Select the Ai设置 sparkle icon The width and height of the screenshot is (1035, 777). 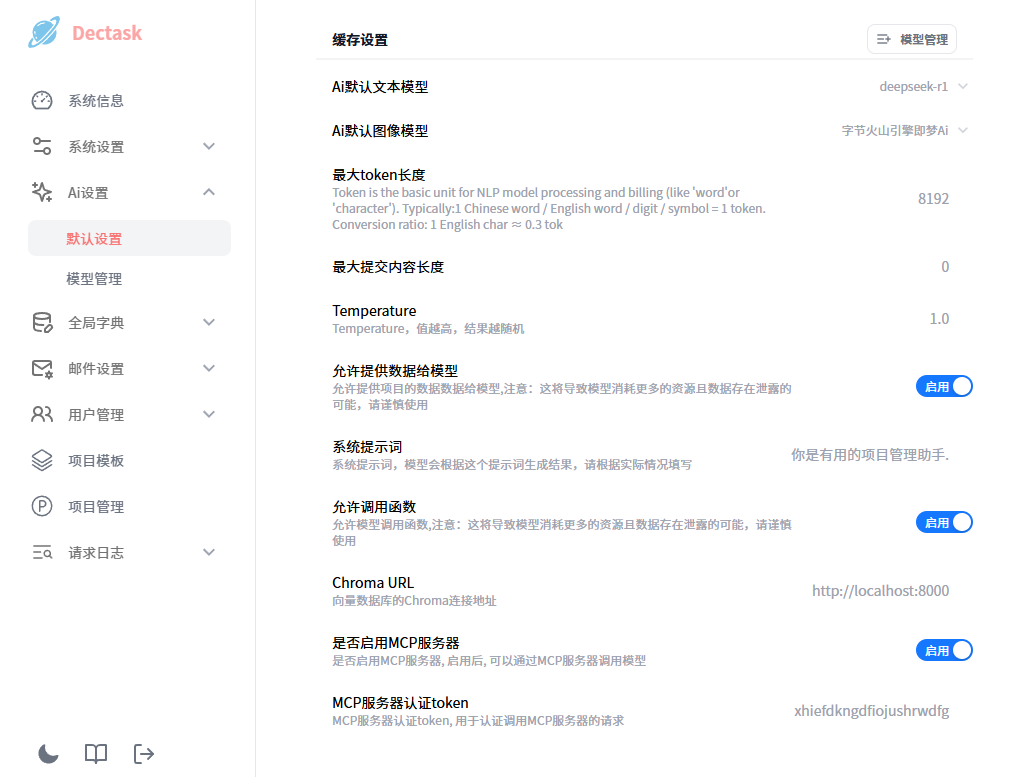[41, 191]
